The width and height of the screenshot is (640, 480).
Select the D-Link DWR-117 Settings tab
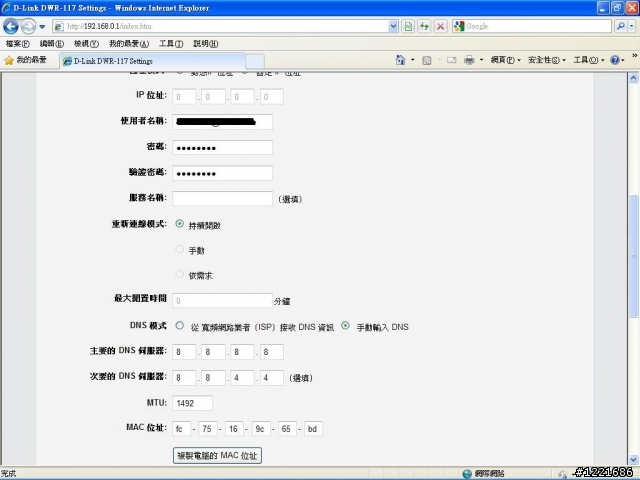(x=153, y=61)
